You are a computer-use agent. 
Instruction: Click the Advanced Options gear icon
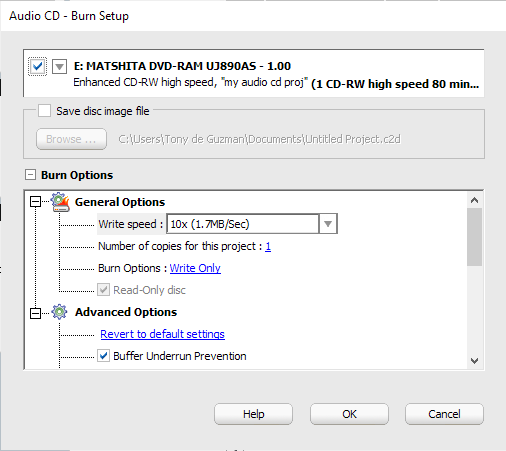pos(59,312)
